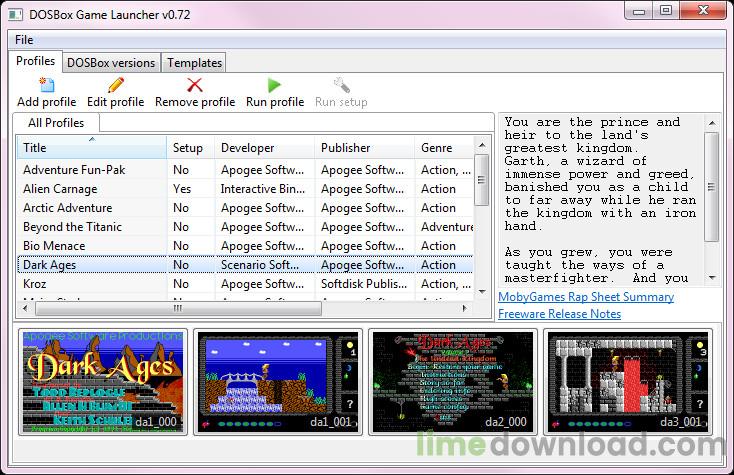734x475 pixels.
Task: Click the description panel scroll down arrow
Action: pos(712,278)
